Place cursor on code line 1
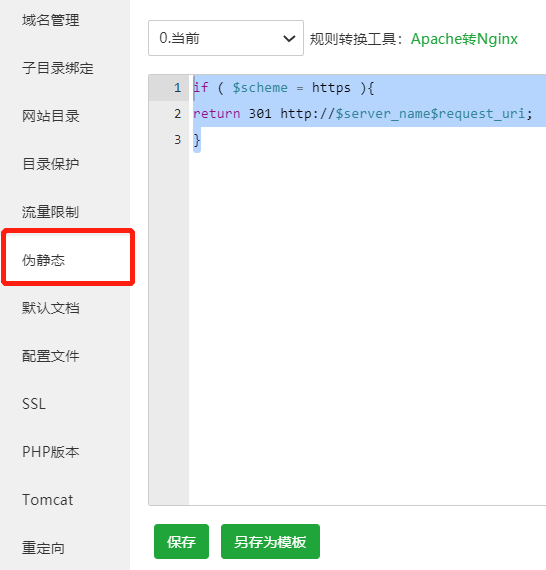The height and width of the screenshot is (570, 546). click(284, 88)
